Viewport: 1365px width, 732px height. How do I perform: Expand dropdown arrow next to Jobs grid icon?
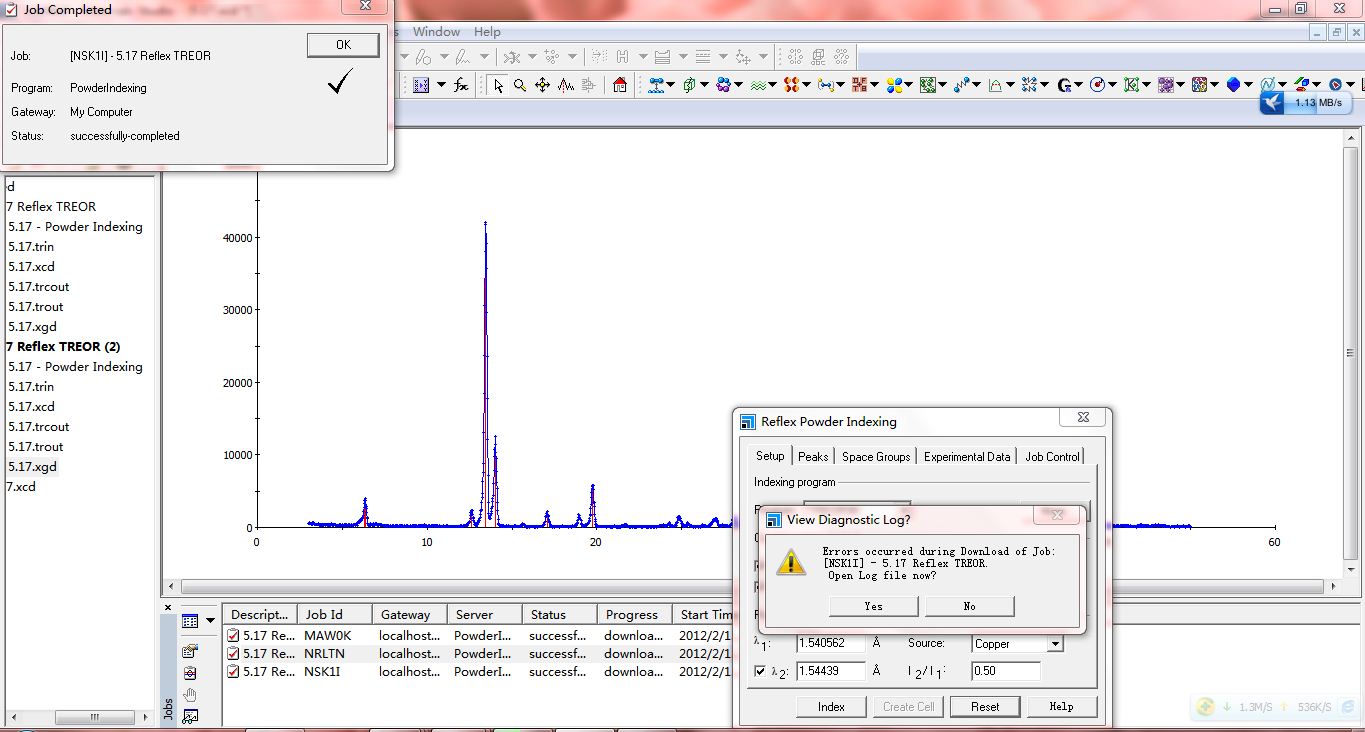click(210, 621)
